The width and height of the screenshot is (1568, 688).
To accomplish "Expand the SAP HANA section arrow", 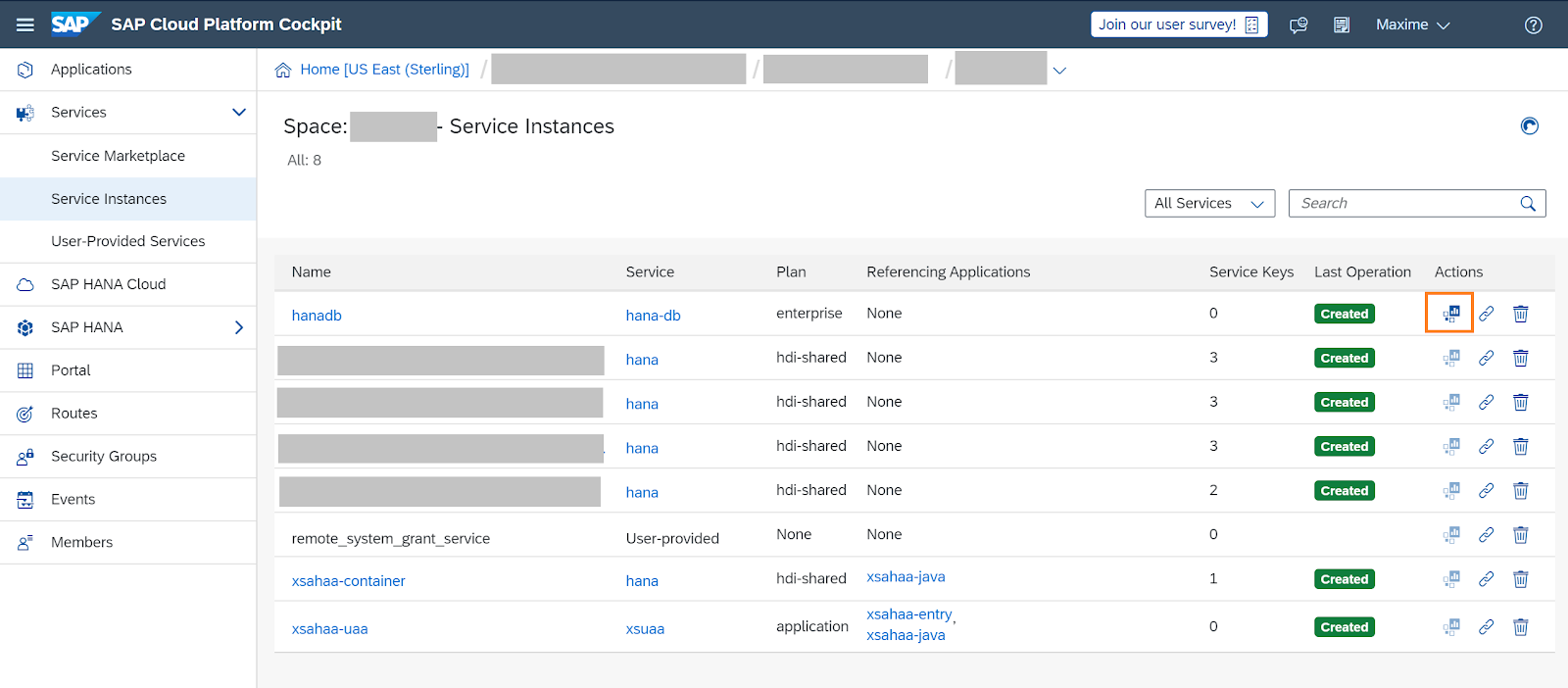I will click(x=238, y=327).
